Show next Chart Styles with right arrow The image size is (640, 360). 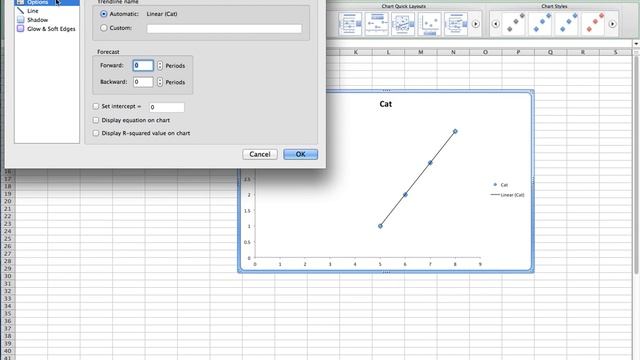[612, 24]
